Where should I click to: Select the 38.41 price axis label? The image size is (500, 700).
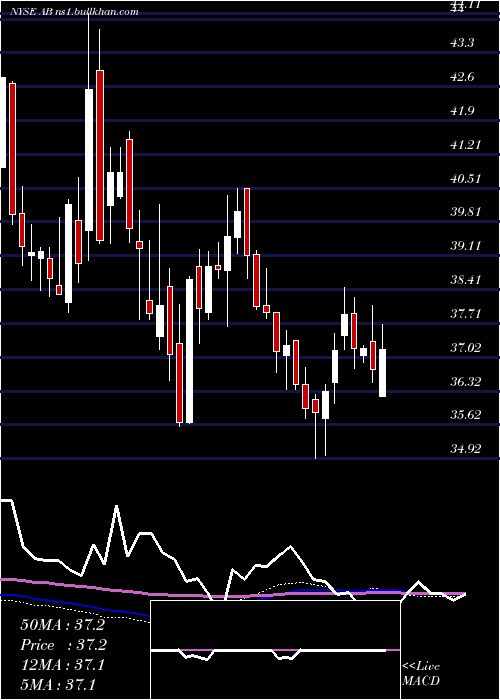[465, 280]
